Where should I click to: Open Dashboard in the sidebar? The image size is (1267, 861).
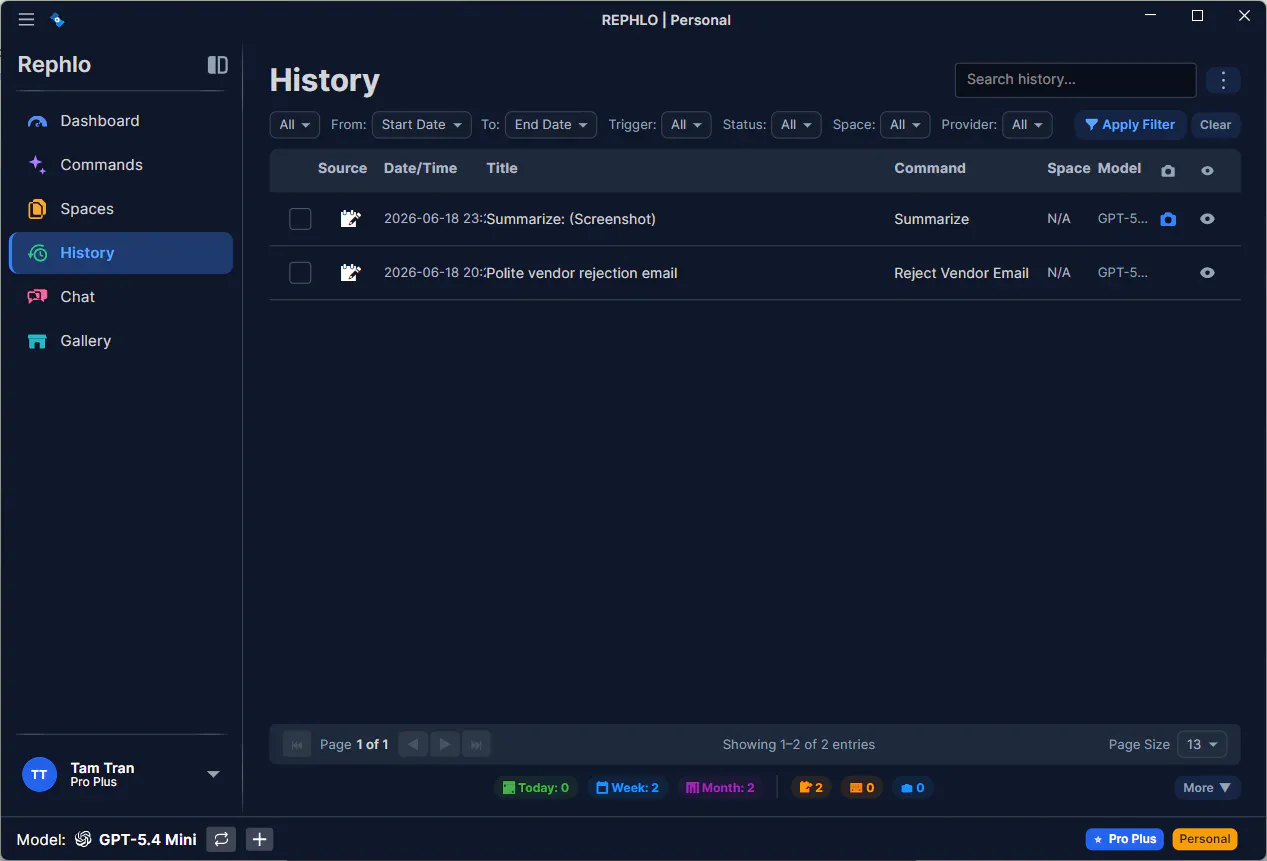pyautogui.click(x=121, y=121)
